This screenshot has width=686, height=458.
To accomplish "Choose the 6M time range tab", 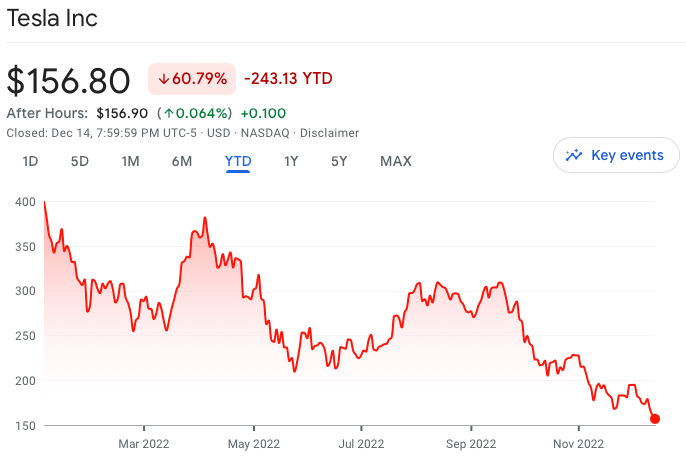I will pos(181,161).
